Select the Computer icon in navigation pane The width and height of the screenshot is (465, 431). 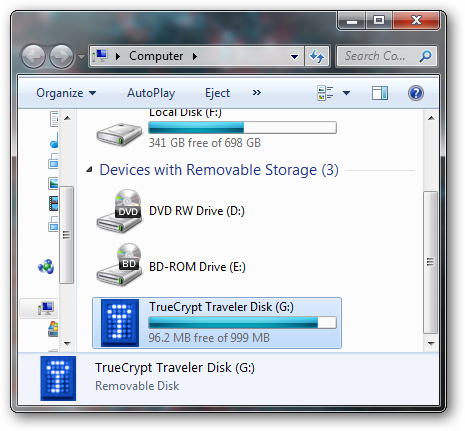click(x=46, y=308)
